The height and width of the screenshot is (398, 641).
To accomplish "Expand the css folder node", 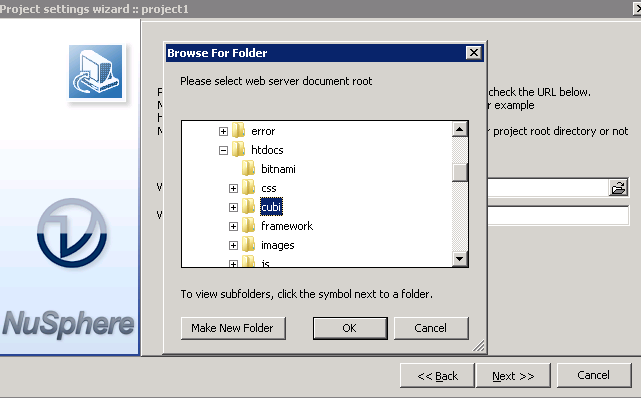I will (x=233, y=188).
